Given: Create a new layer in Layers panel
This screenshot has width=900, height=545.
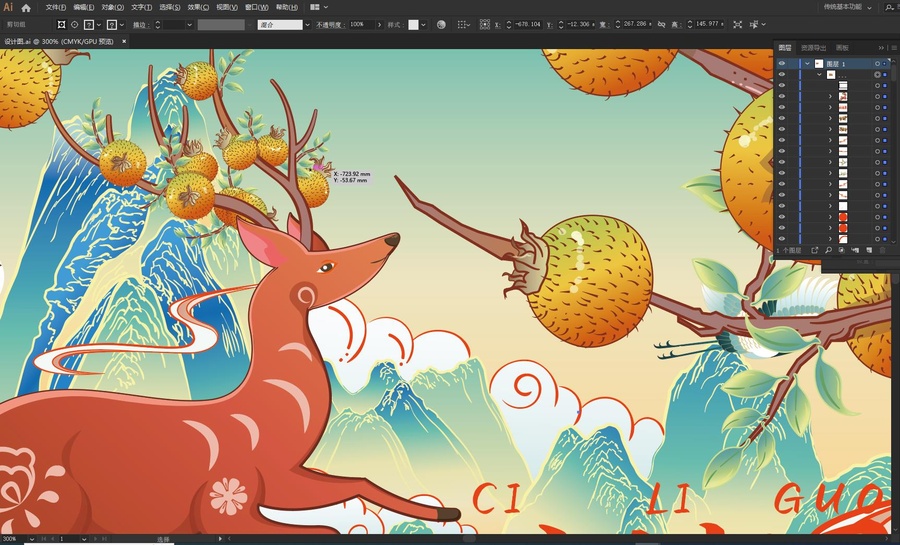Looking at the screenshot, I should 869,251.
